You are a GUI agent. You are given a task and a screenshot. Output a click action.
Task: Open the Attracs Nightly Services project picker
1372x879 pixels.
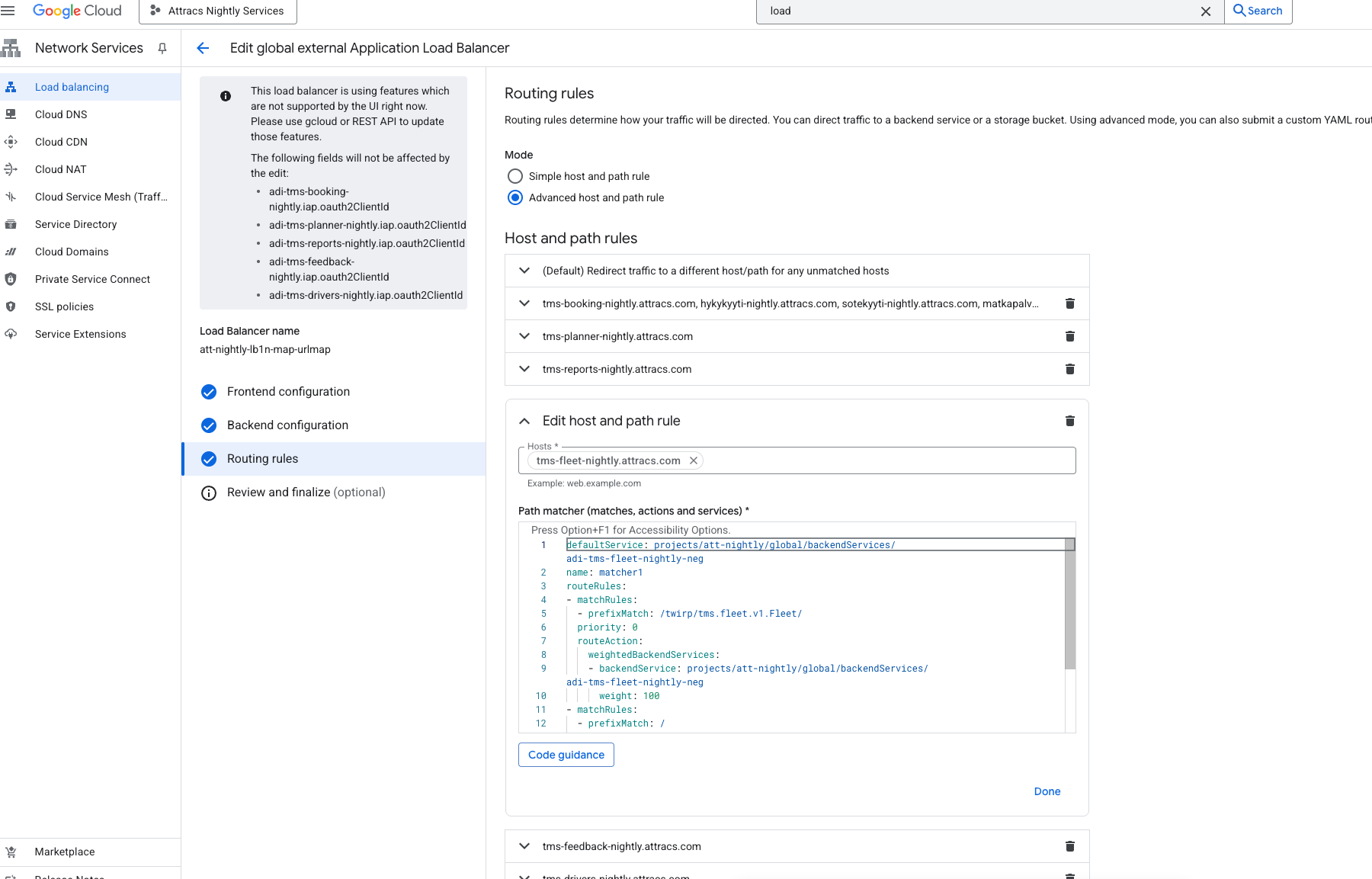(x=218, y=11)
